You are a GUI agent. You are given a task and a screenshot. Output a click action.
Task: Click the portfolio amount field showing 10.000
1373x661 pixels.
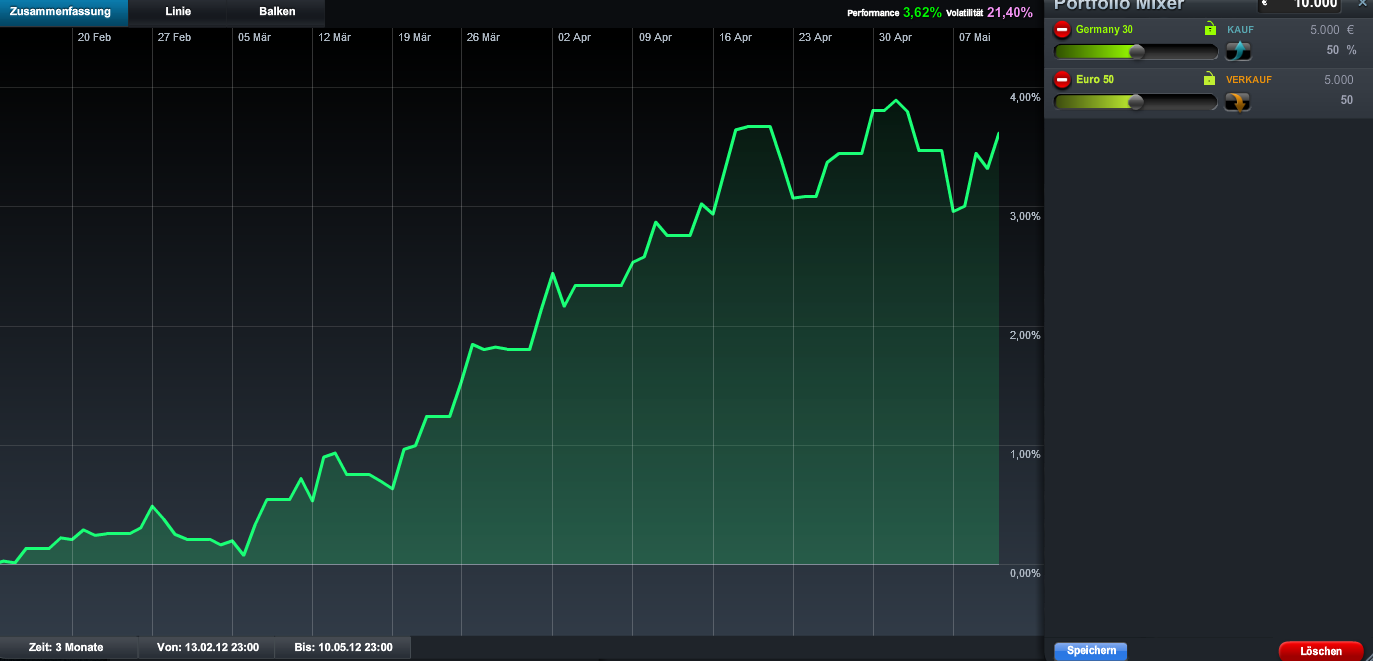pos(1300,5)
